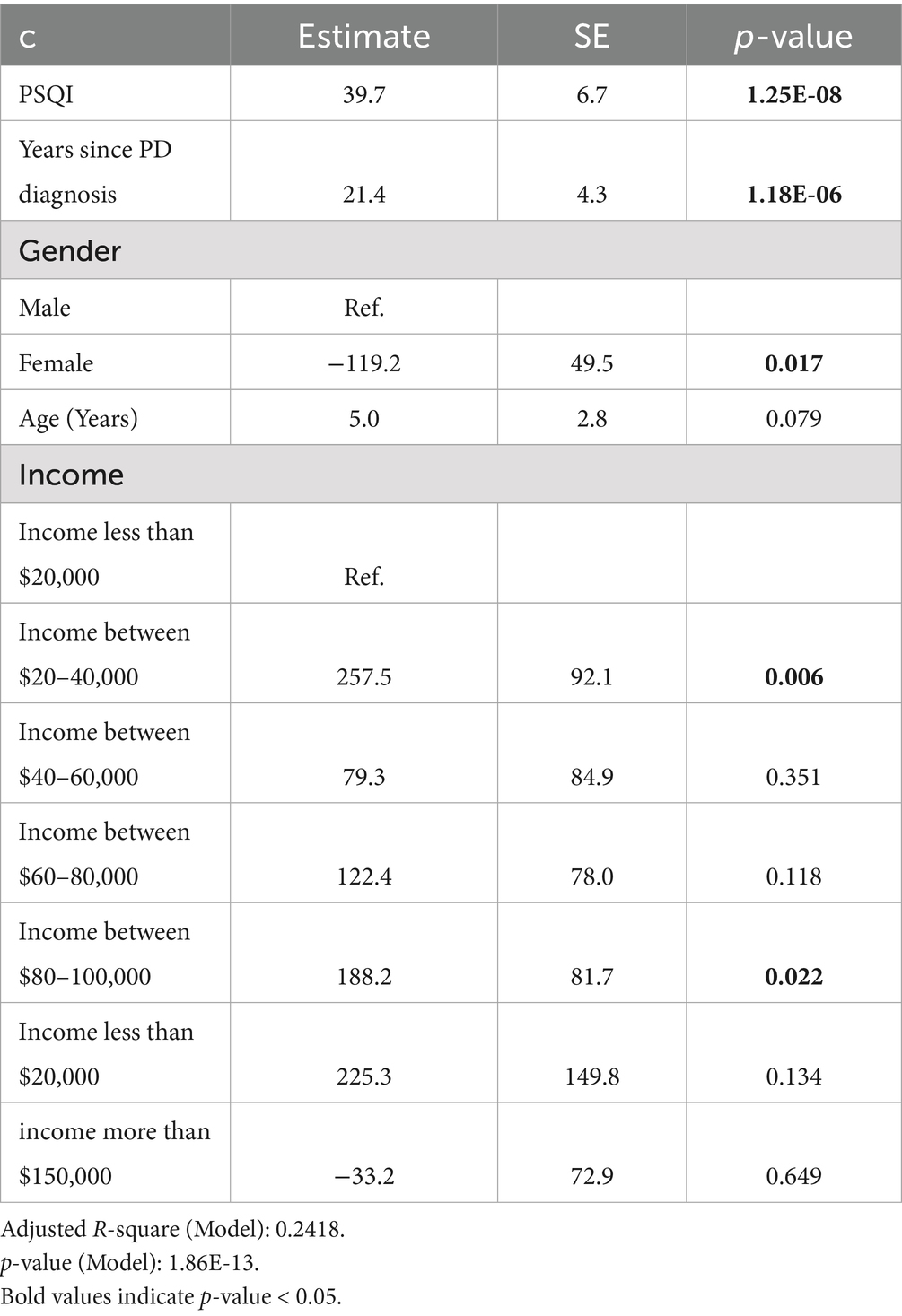902x1316 pixels.
Task: Click the PSQI row label
Action: point(47,94)
